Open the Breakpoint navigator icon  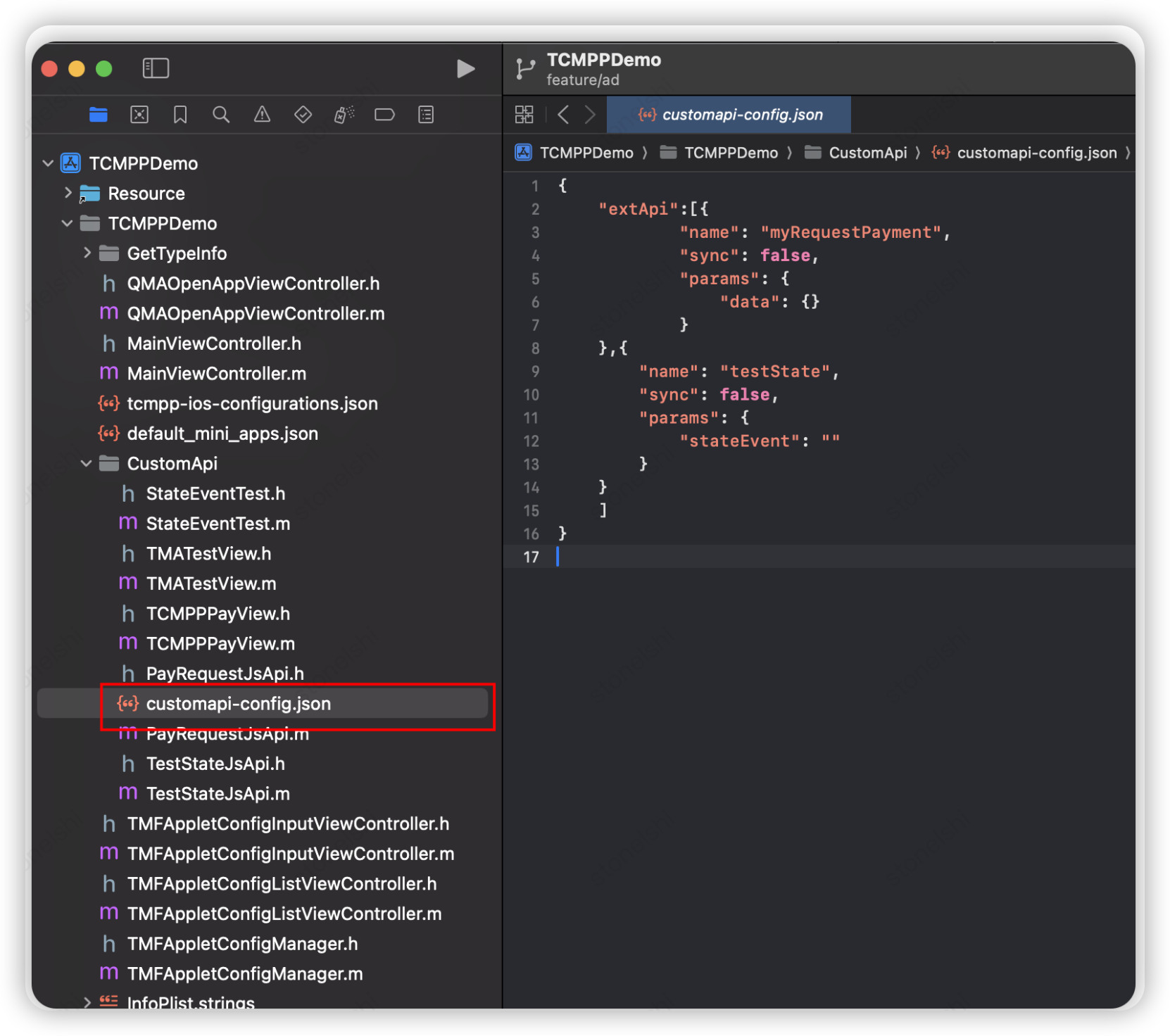pos(384,115)
